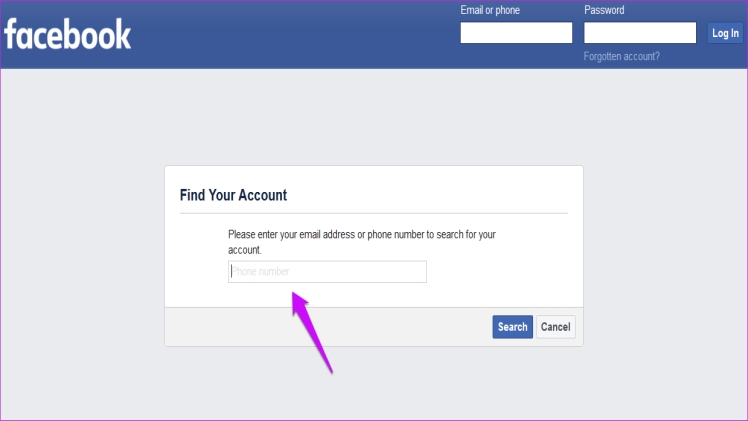Click the facebook logo in the header

click(x=67, y=34)
